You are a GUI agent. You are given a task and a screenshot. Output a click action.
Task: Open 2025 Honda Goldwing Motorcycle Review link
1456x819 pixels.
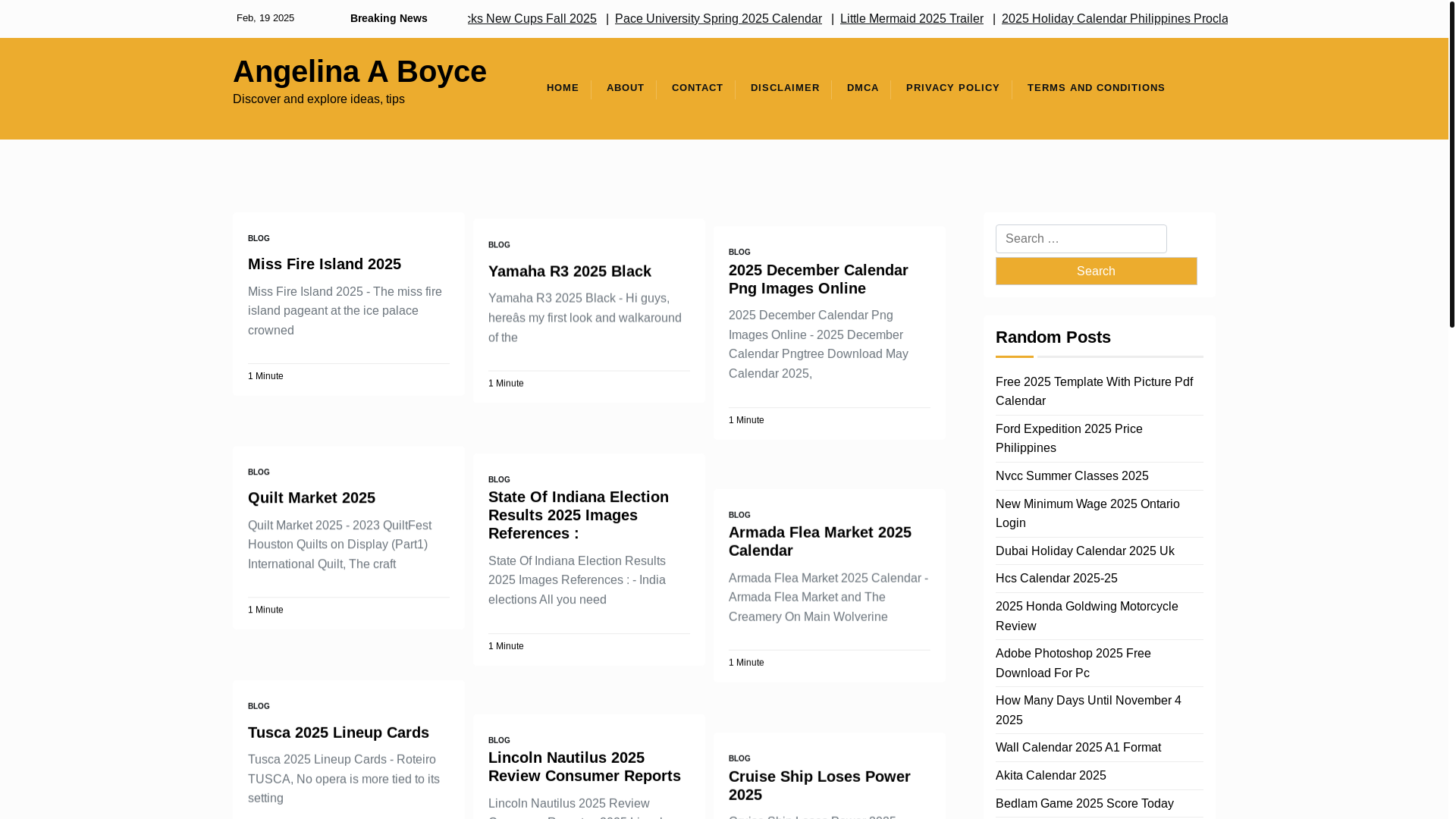pos(1087,617)
